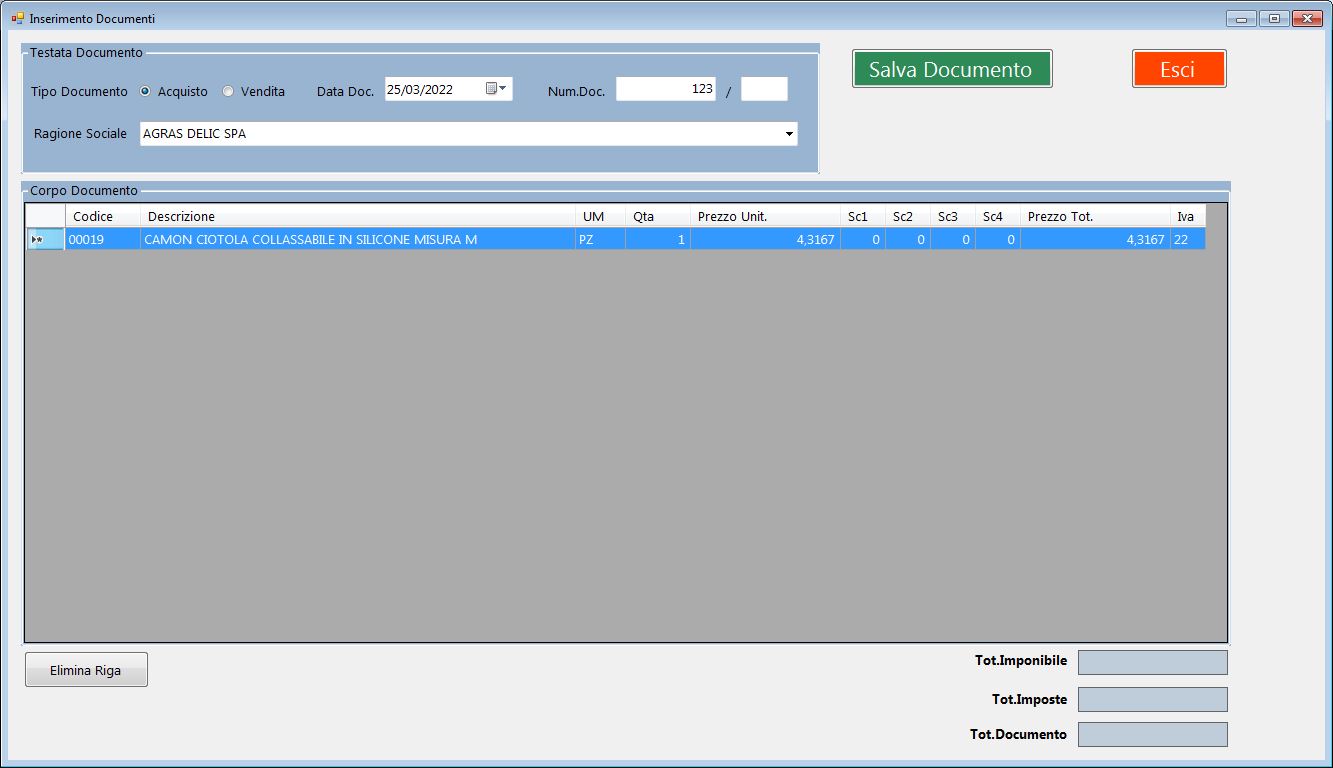The width and height of the screenshot is (1333, 768).
Task: Click the empty field after the slash
Action: (x=764, y=89)
